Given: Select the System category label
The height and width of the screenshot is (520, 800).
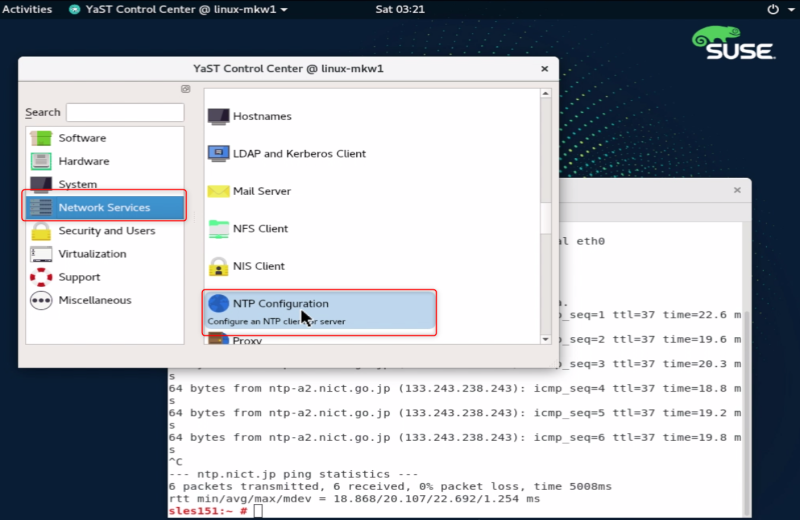Looking at the screenshot, I should coord(78,184).
